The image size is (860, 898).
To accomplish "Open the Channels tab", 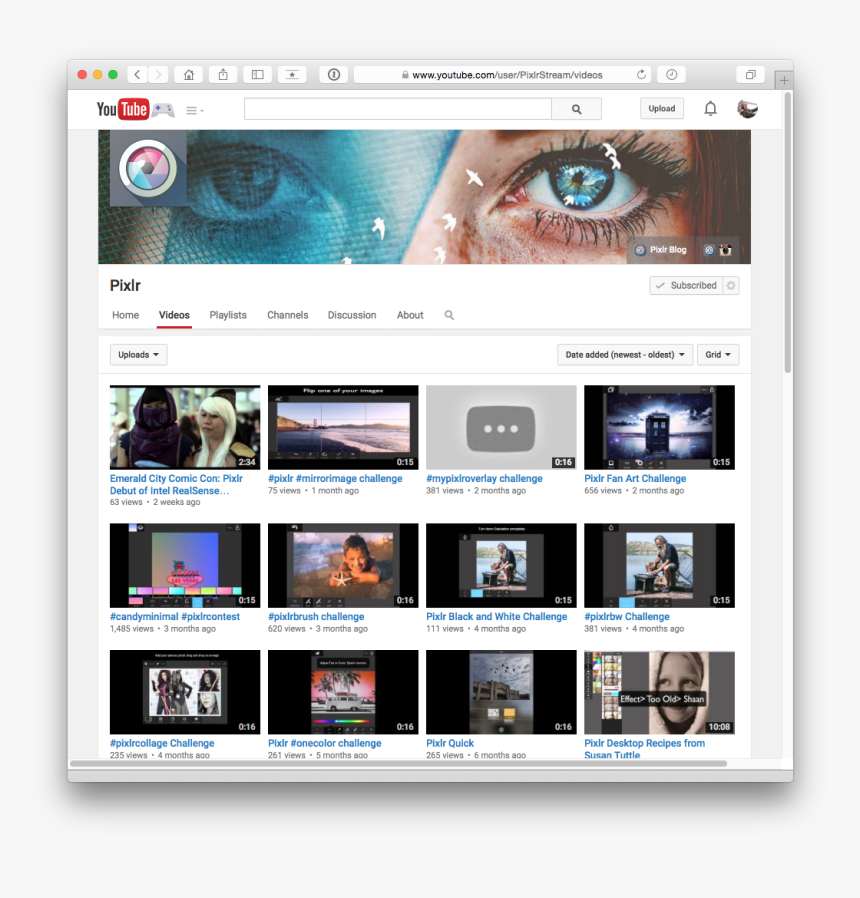I will [x=287, y=315].
